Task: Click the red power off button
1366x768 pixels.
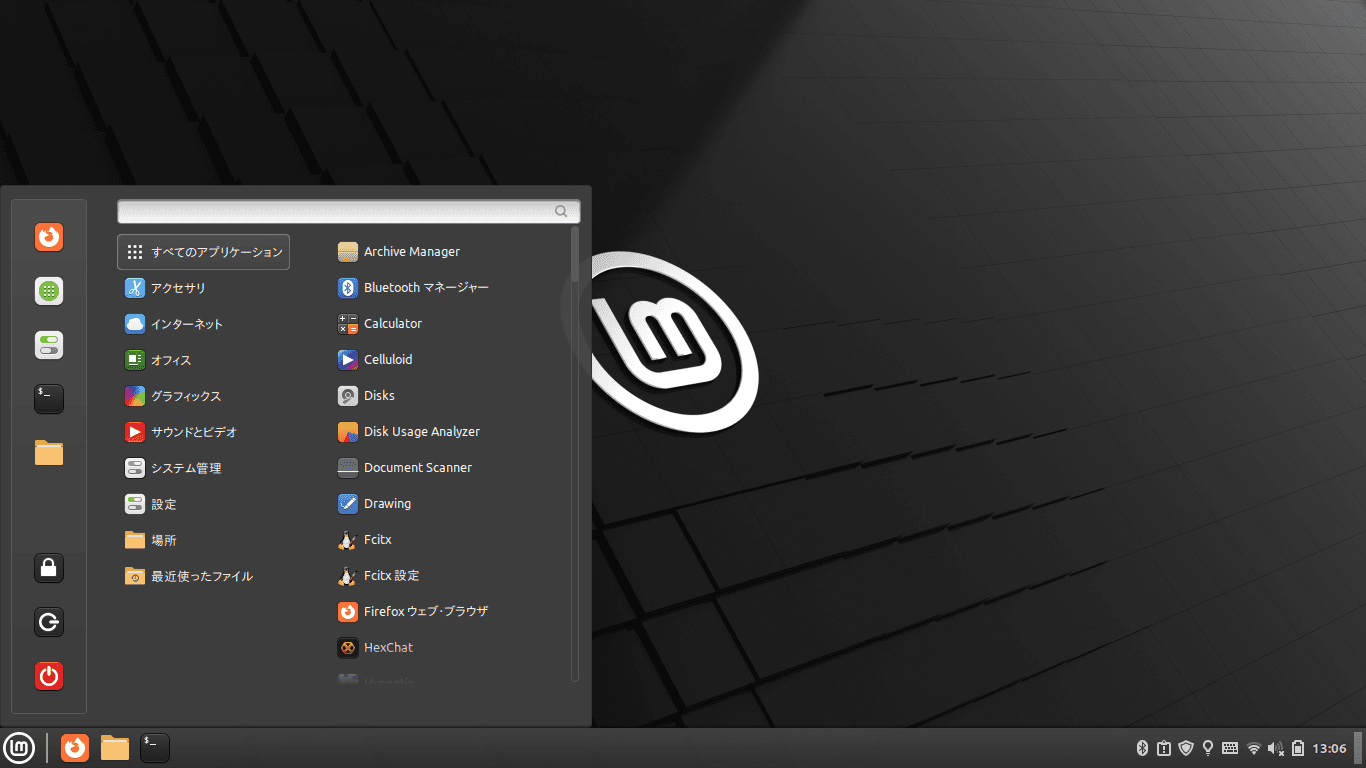Action: tap(49, 676)
